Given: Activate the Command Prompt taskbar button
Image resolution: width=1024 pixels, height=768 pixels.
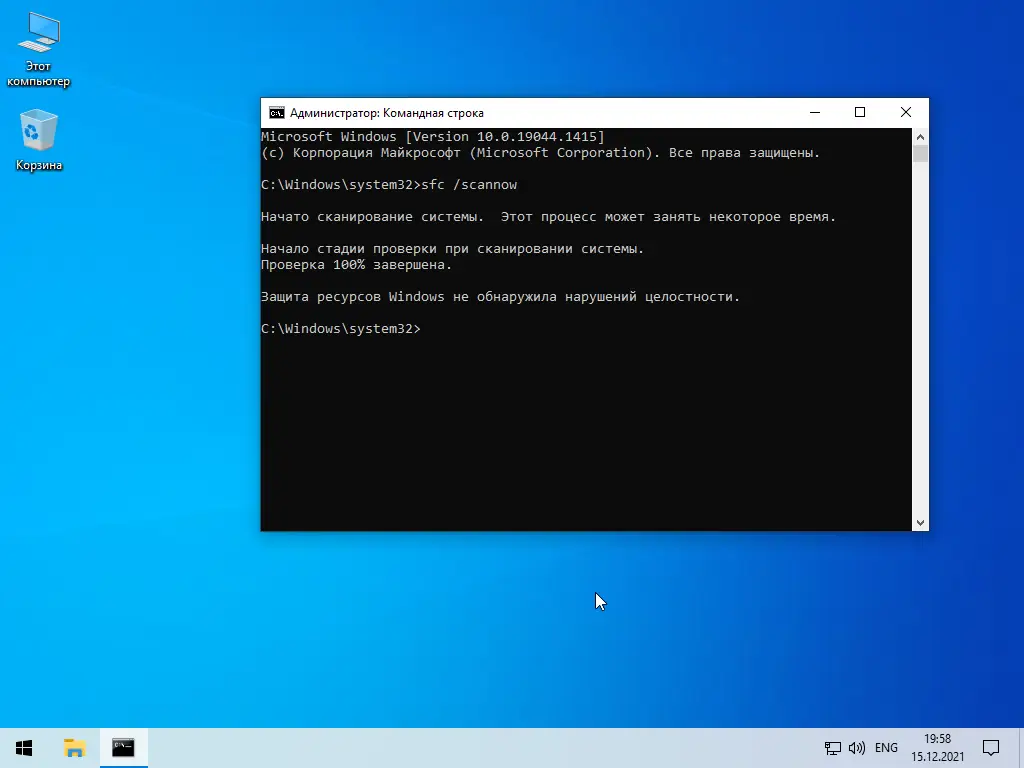Looking at the screenshot, I should [x=123, y=748].
